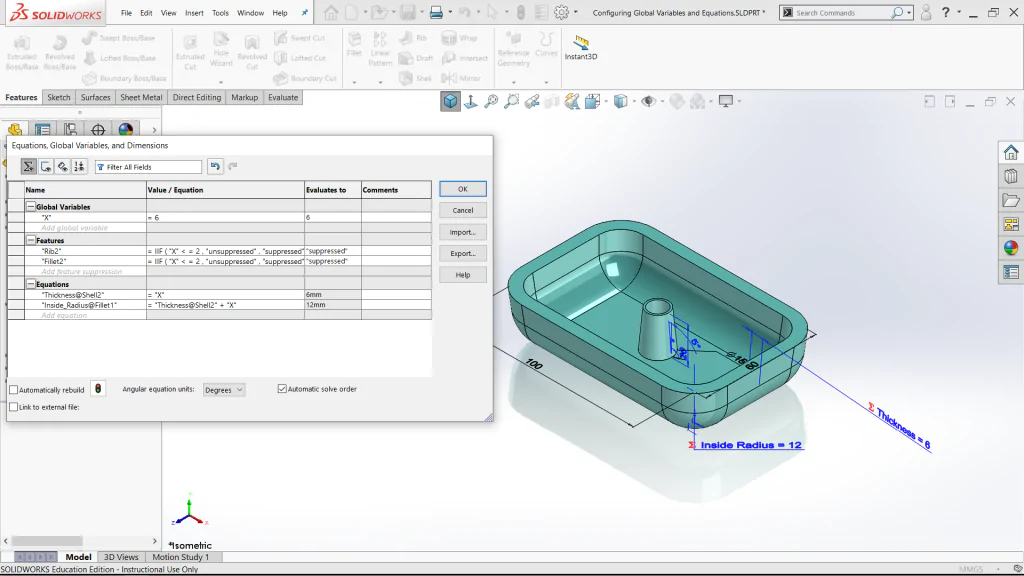This screenshot has height=576, width=1024.
Task: Switch to Sketch Equation View icon
Action: click(x=46, y=167)
